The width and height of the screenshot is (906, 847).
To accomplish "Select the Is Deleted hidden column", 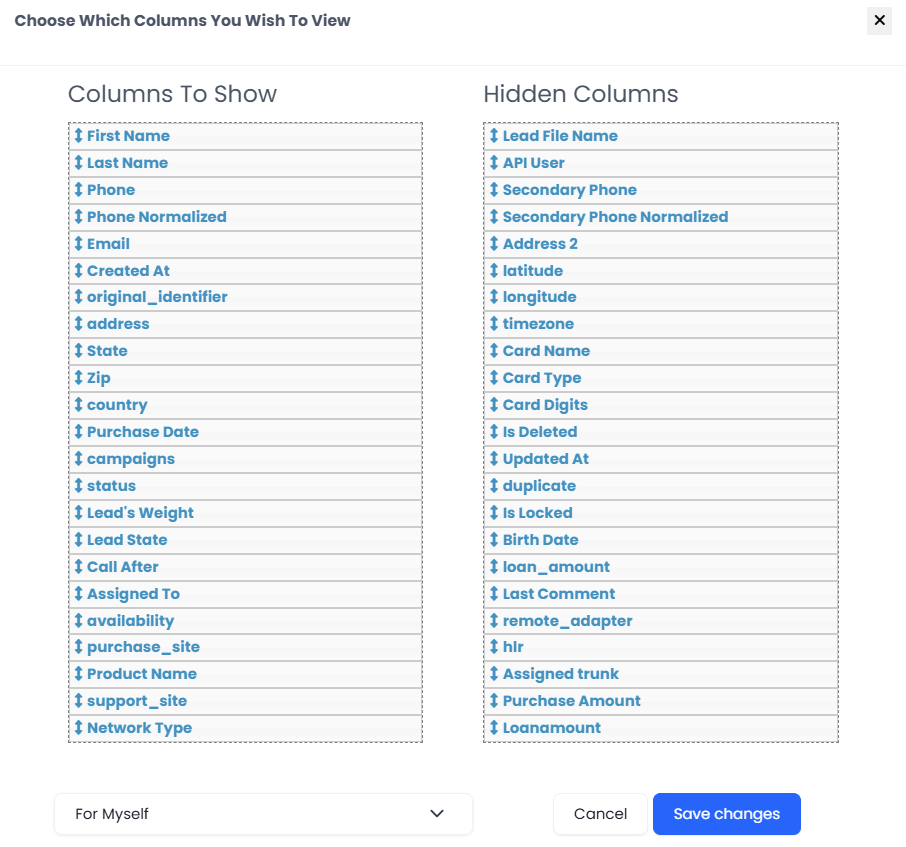I will [x=660, y=431].
